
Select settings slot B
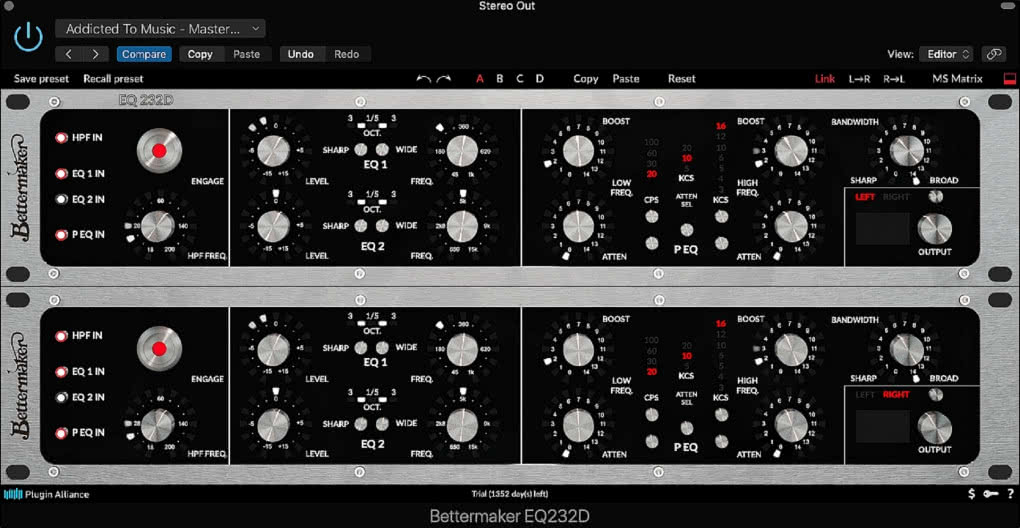click(500, 79)
